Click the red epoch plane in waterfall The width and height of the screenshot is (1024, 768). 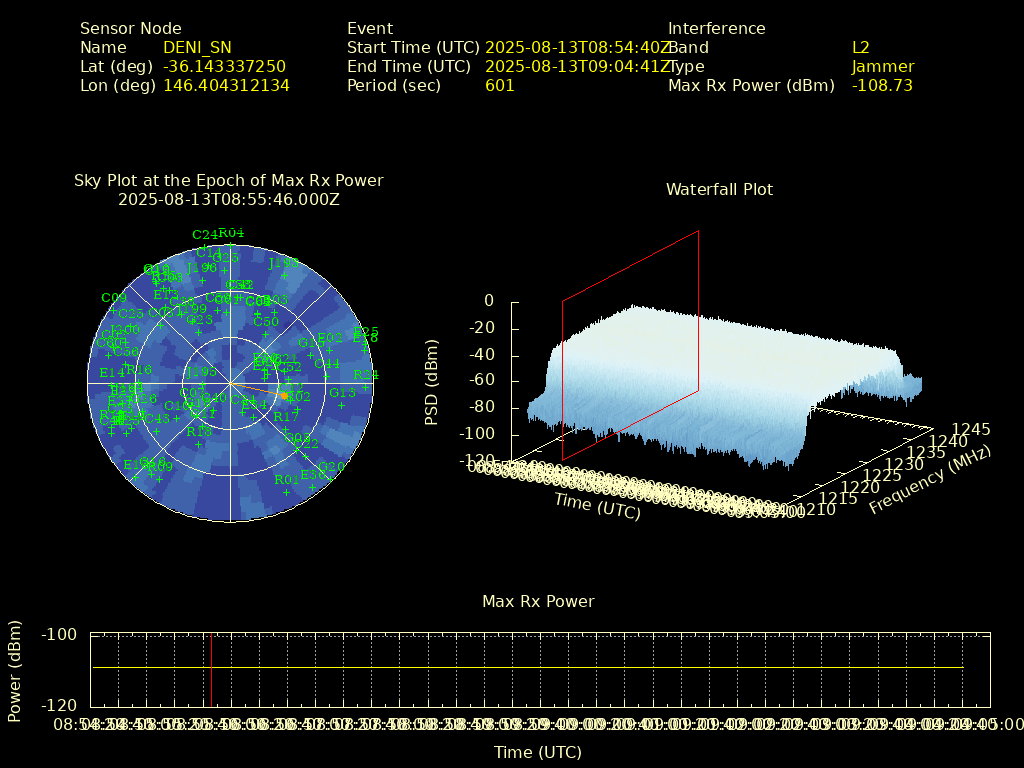[630, 345]
